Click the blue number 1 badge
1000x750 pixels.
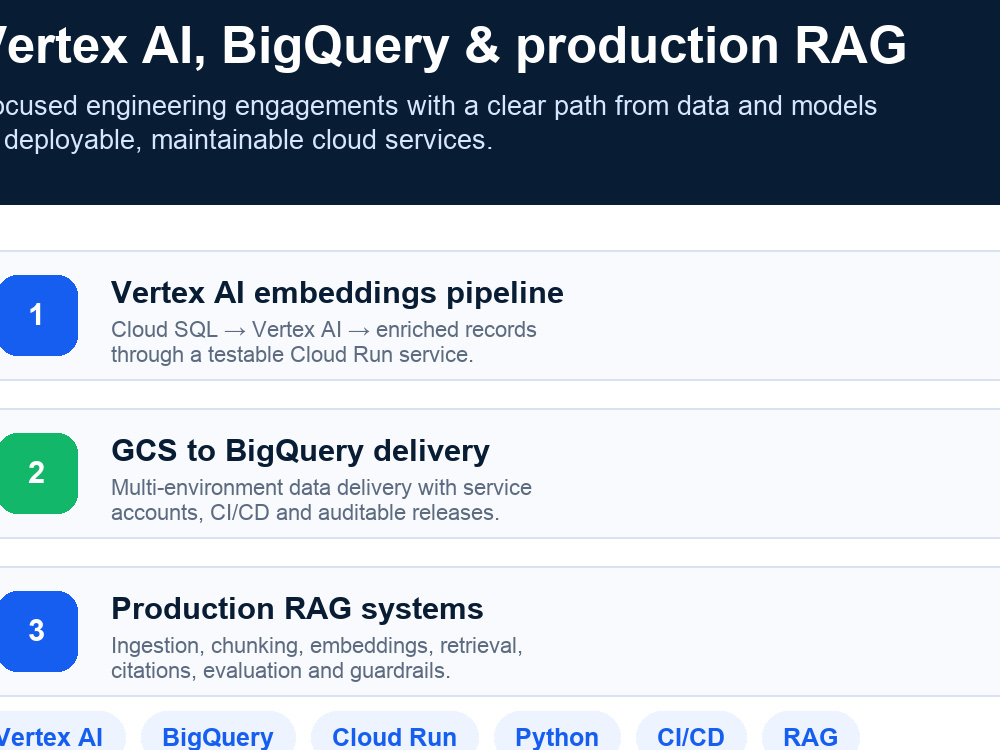[x=38, y=315]
